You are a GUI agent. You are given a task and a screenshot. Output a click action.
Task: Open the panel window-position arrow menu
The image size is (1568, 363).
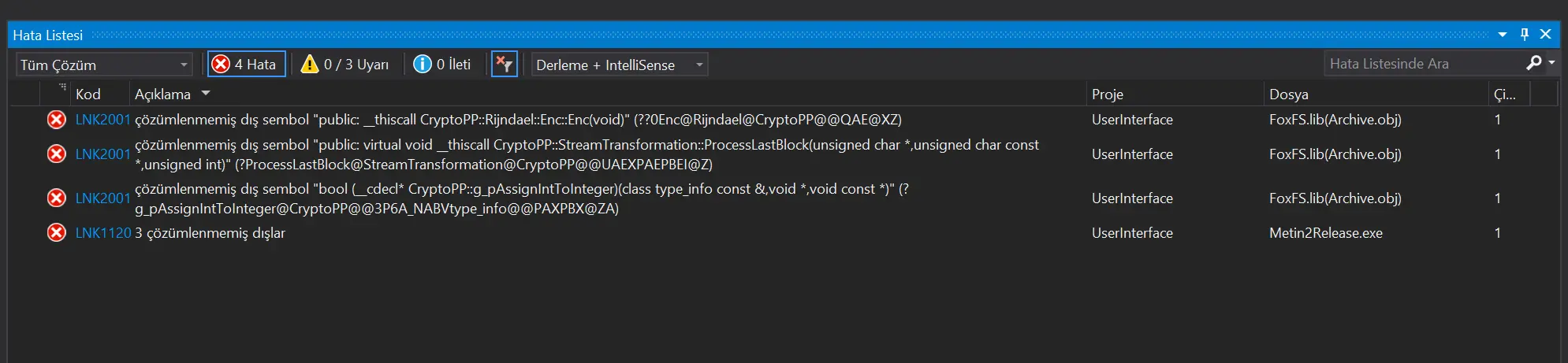pos(1503,35)
